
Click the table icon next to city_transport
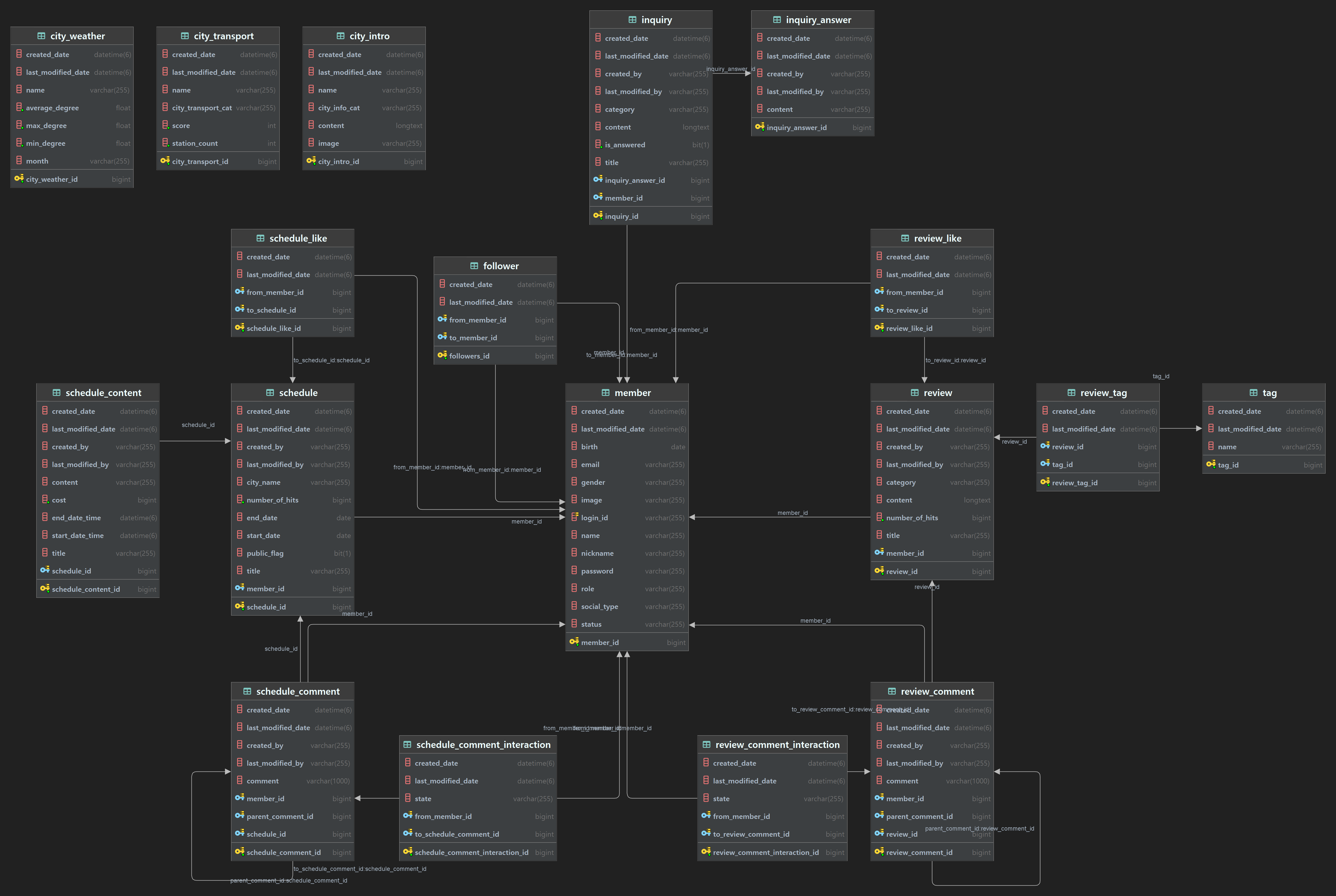point(185,36)
